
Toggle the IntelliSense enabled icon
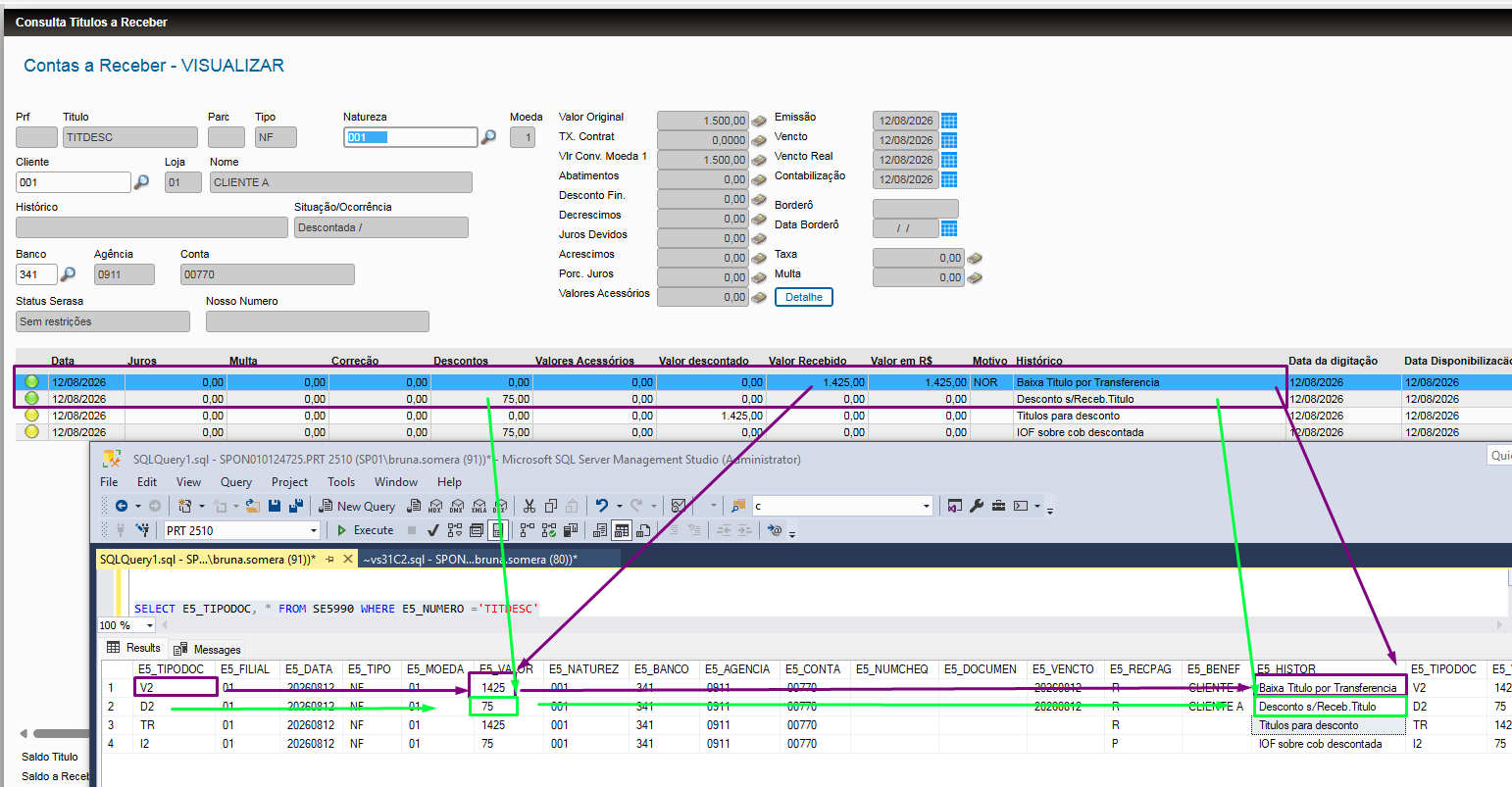coord(498,530)
